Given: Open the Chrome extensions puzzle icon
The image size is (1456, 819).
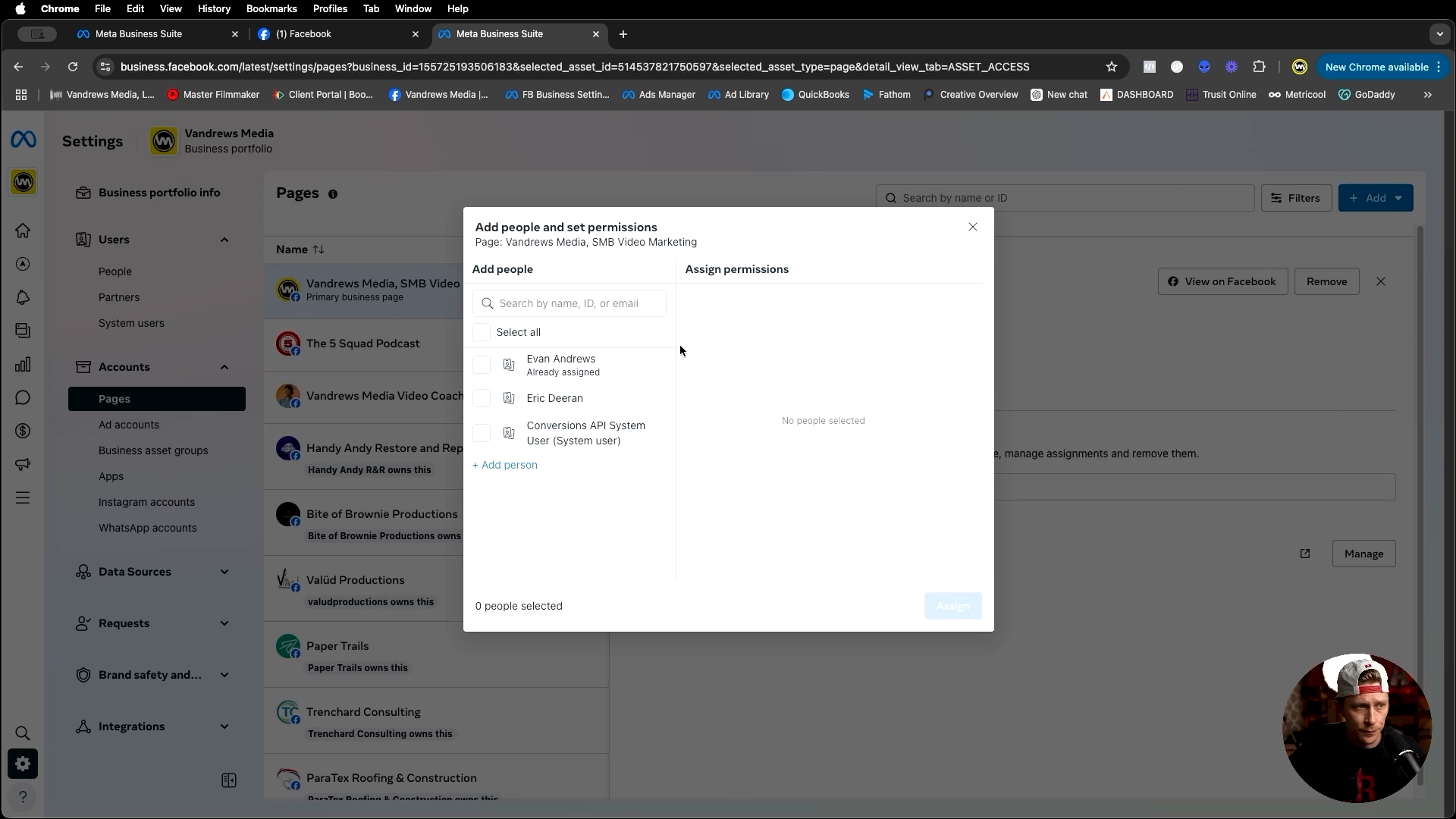Looking at the screenshot, I should coord(1260,67).
